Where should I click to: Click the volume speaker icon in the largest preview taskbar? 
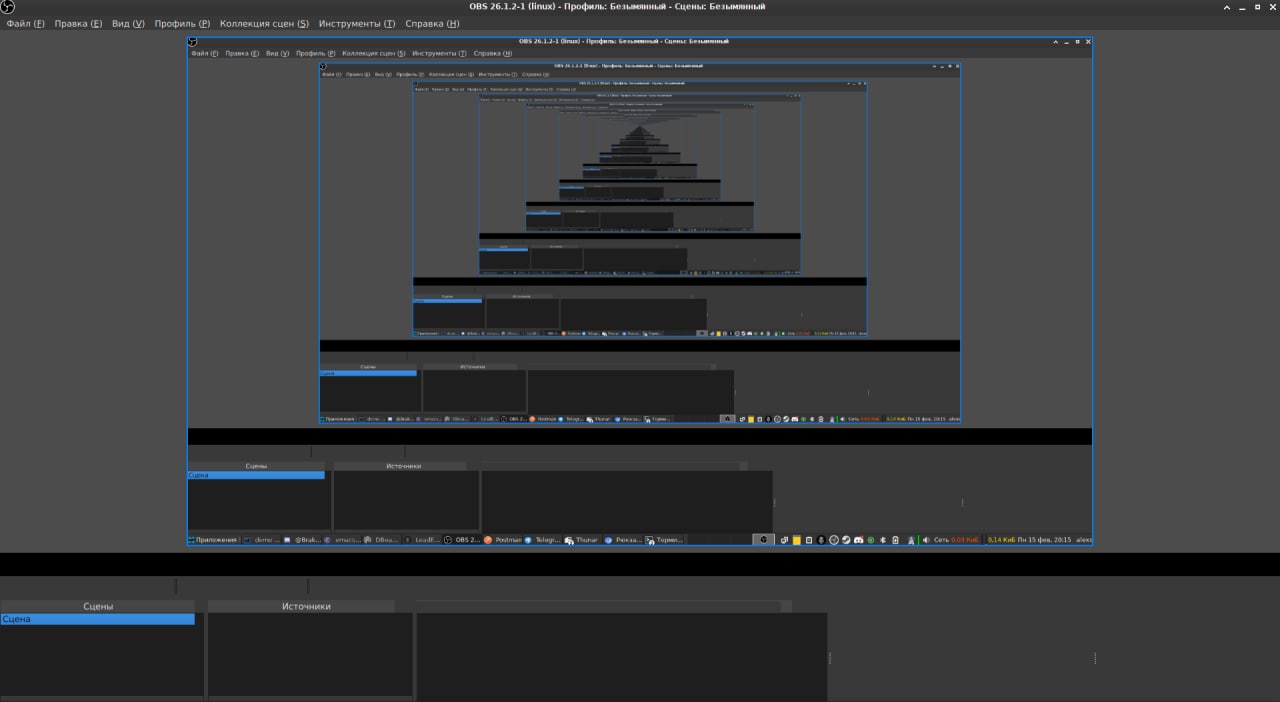click(x=926, y=540)
